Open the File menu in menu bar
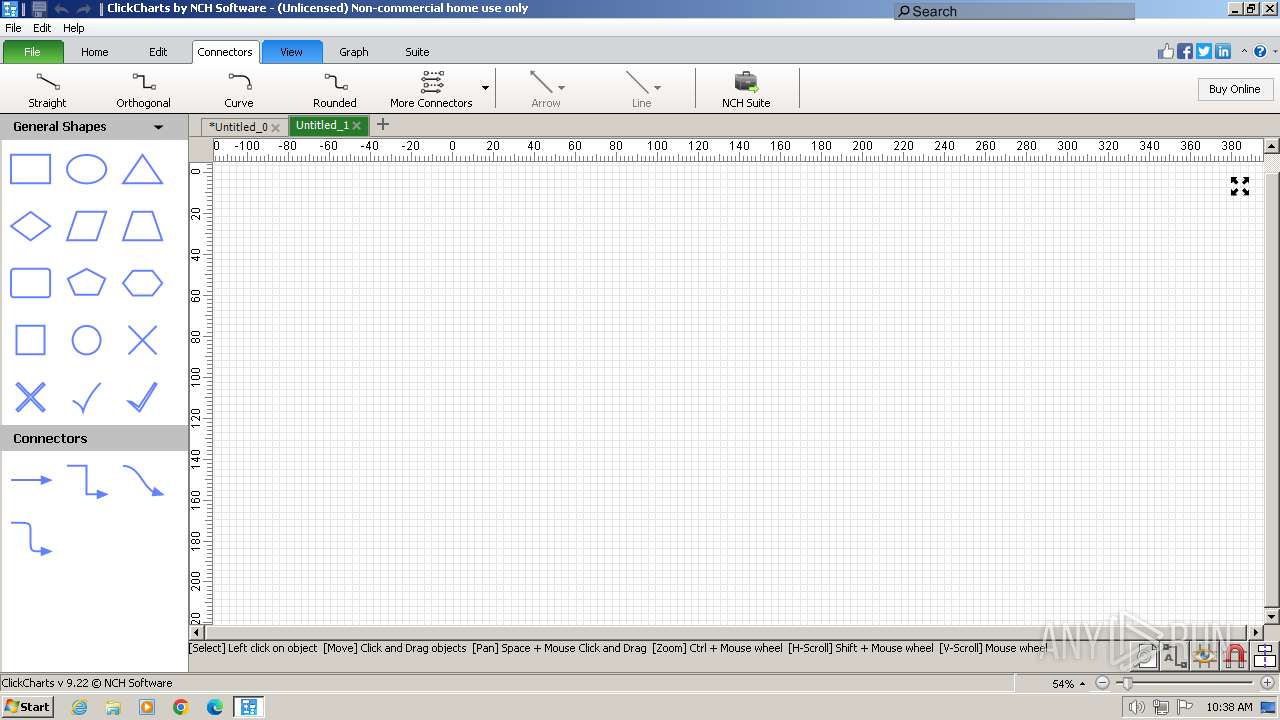This screenshot has width=1280, height=720. point(13,28)
